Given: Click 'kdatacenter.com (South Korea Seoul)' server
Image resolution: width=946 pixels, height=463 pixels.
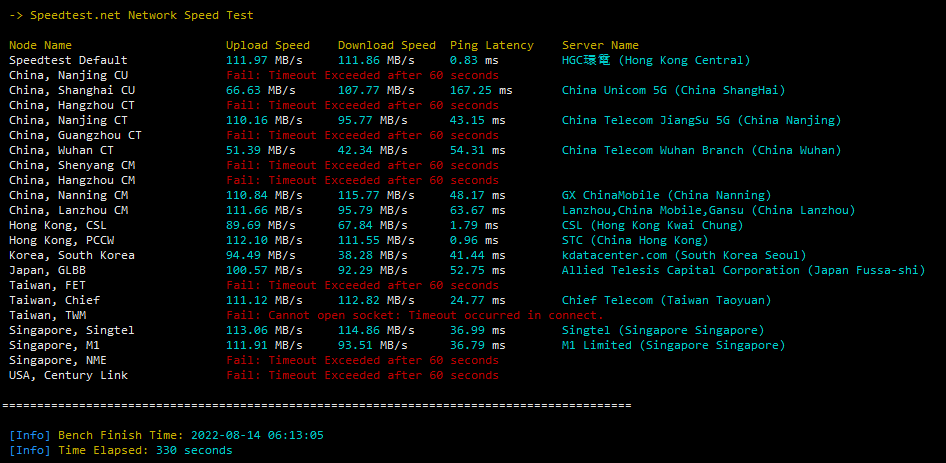Looking at the screenshot, I should [x=684, y=255].
